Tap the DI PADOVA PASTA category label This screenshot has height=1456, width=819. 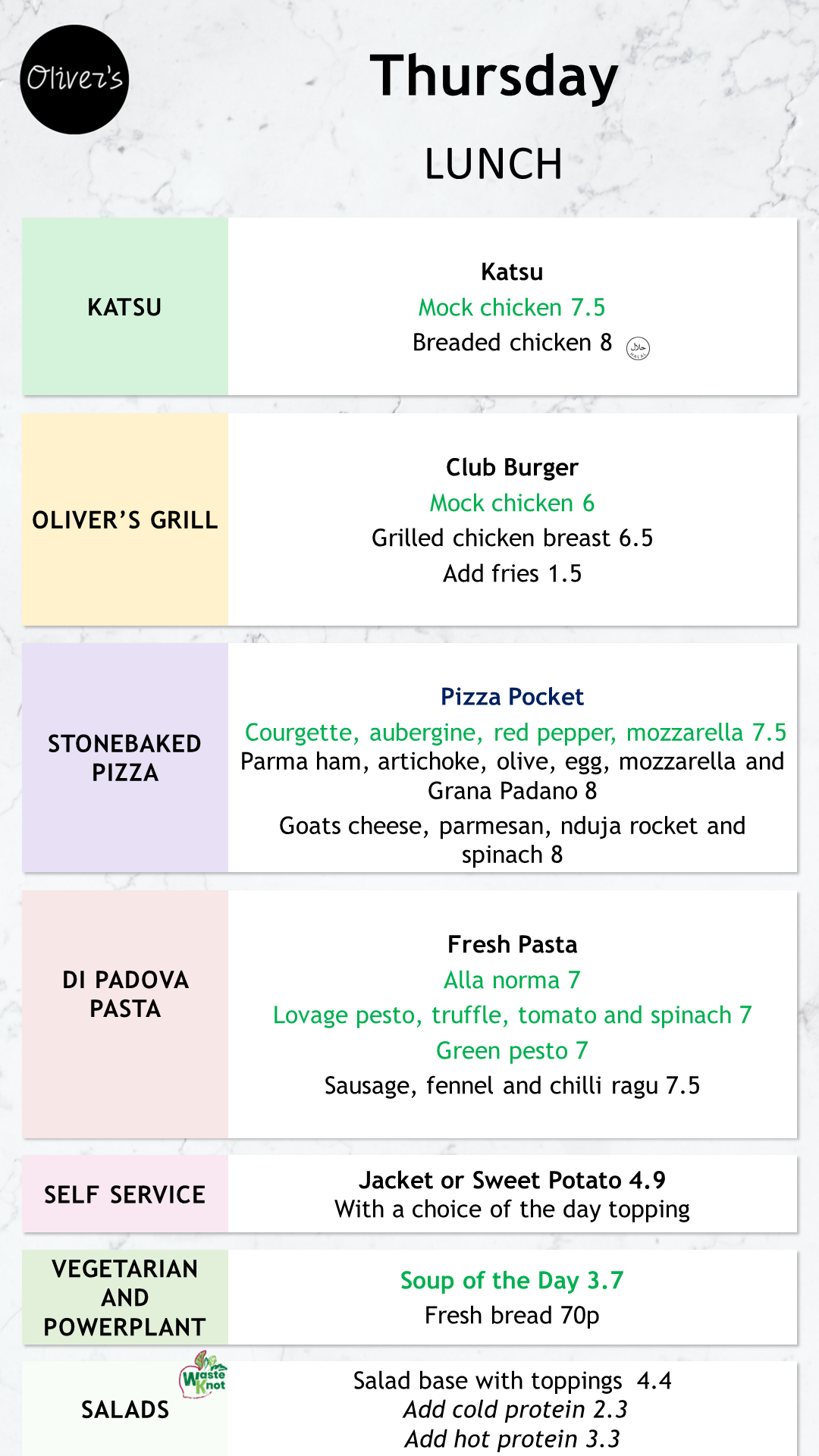coord(125,993)
